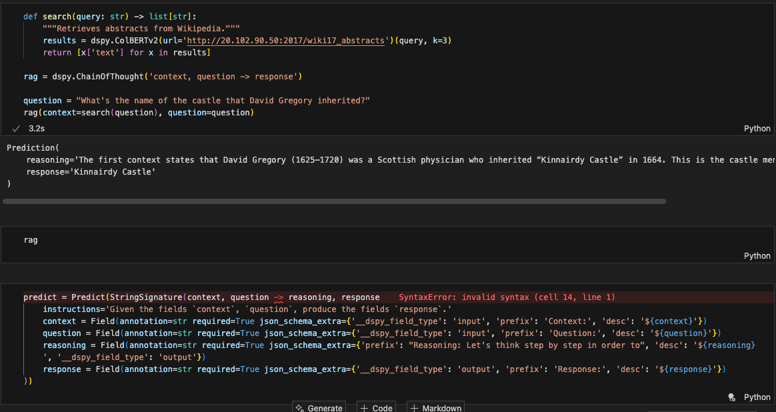This screenshot has width=776, height=412.
Task: Click the output horizontal scrollbar
Action: [x=334, y=201]
